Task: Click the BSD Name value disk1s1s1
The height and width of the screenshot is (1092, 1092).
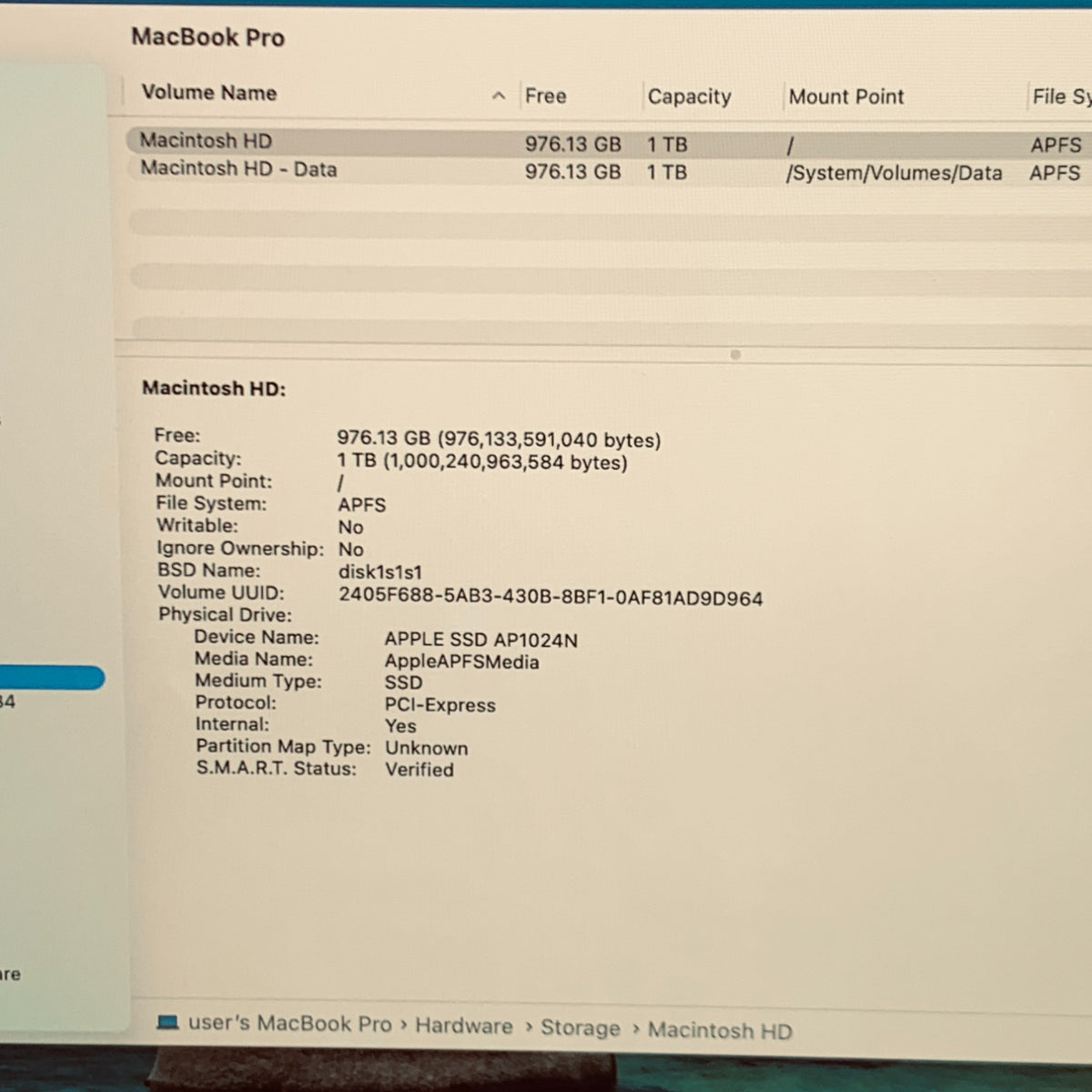Action: tap(379, 573)
